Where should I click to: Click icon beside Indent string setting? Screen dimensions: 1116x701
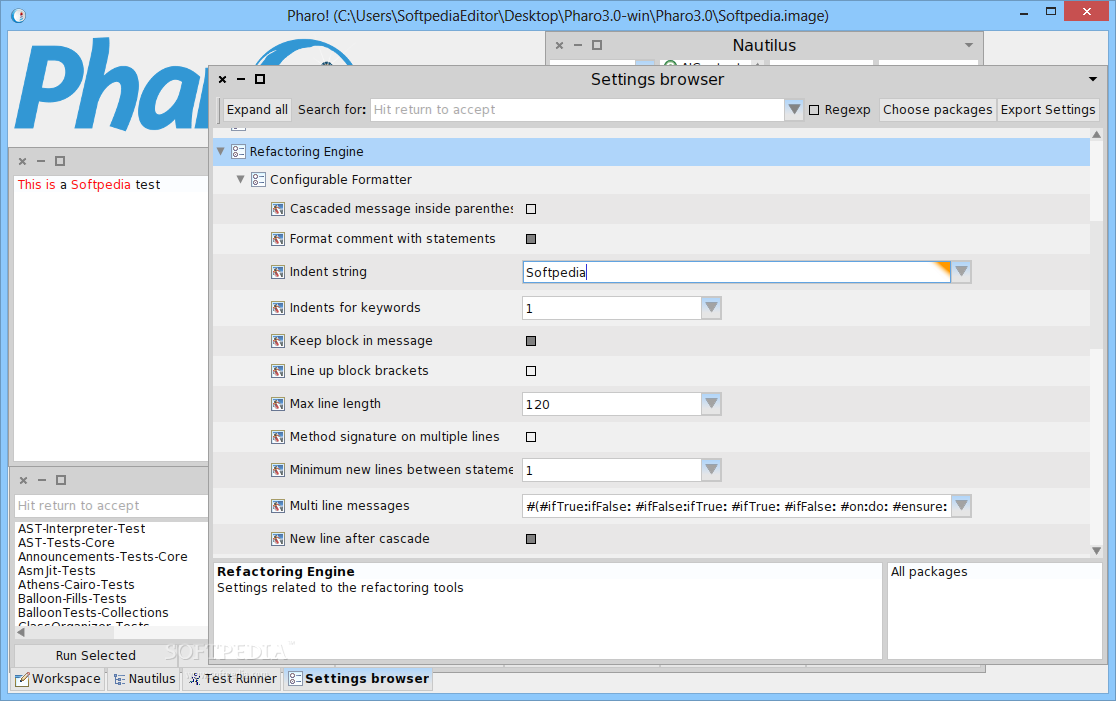click(278, 272)
